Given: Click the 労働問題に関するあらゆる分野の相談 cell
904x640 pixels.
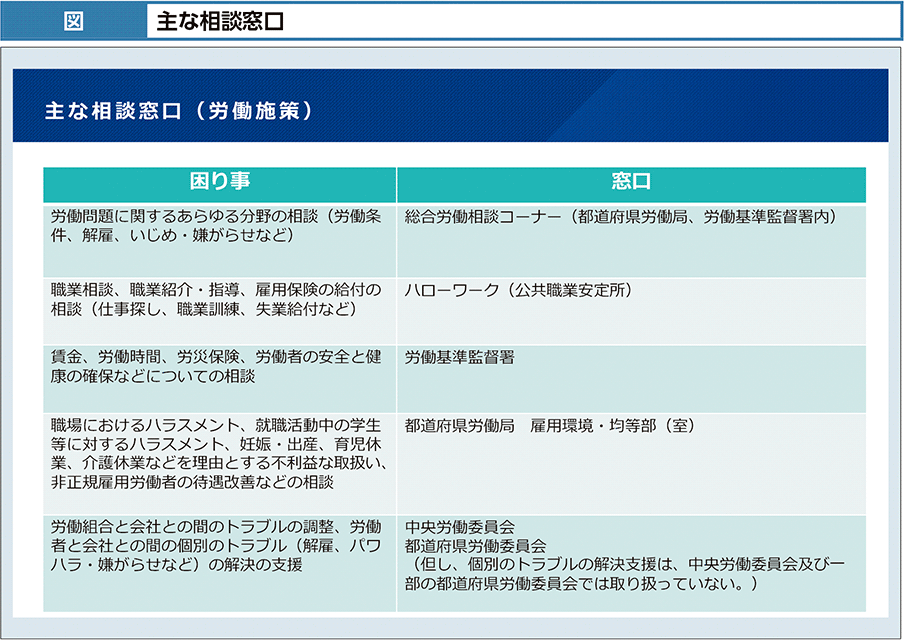Looking at the screenshot, I should 216,225.
